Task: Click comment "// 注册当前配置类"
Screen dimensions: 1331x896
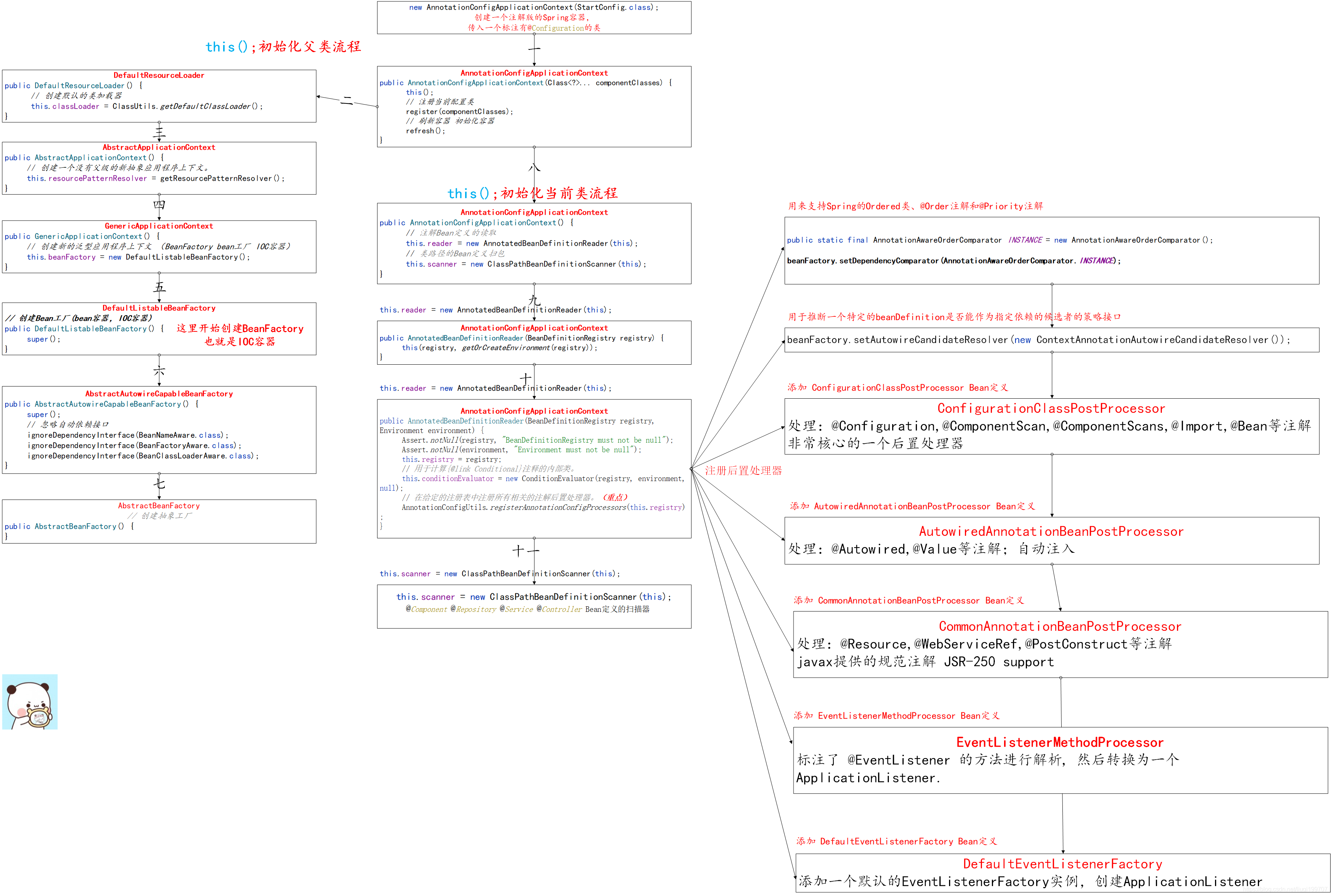Action: [440, 102]
